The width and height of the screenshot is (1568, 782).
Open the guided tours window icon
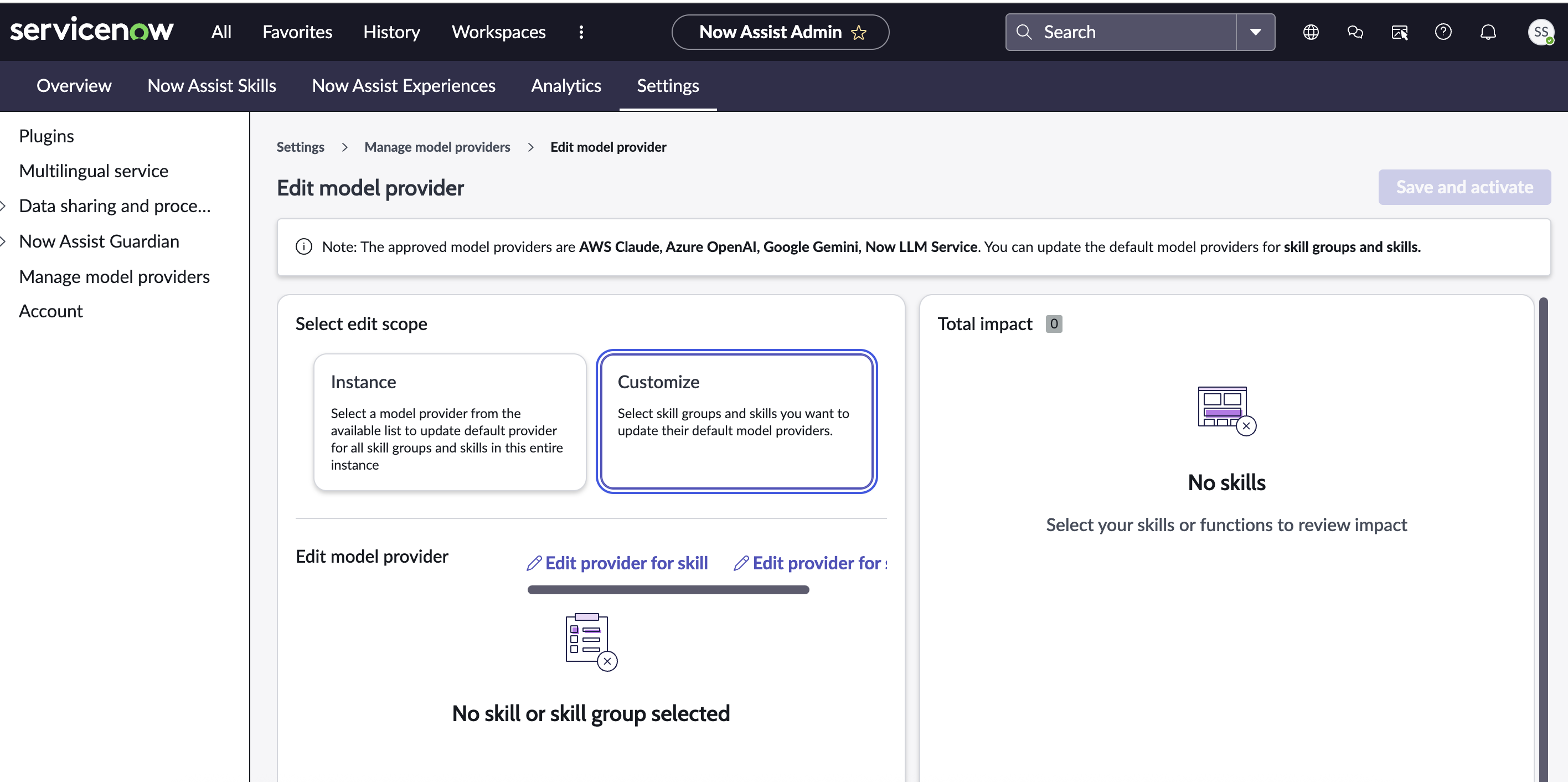tap(1399, 32)
